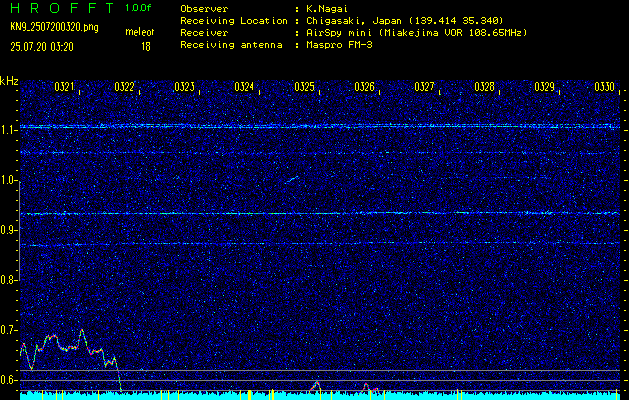629x400 pixels.
Task: Click the 0.7 frequency axis label
Action: point(7,330)
